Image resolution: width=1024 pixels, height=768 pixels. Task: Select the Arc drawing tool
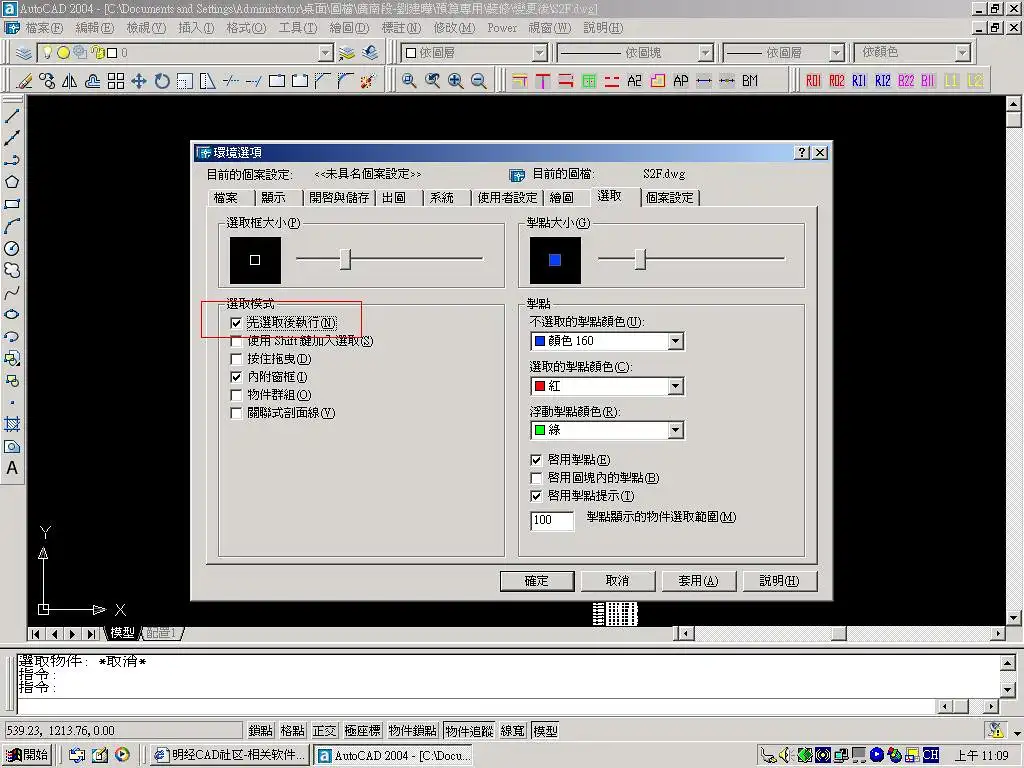pyautogui.click(x=12, y=227)
